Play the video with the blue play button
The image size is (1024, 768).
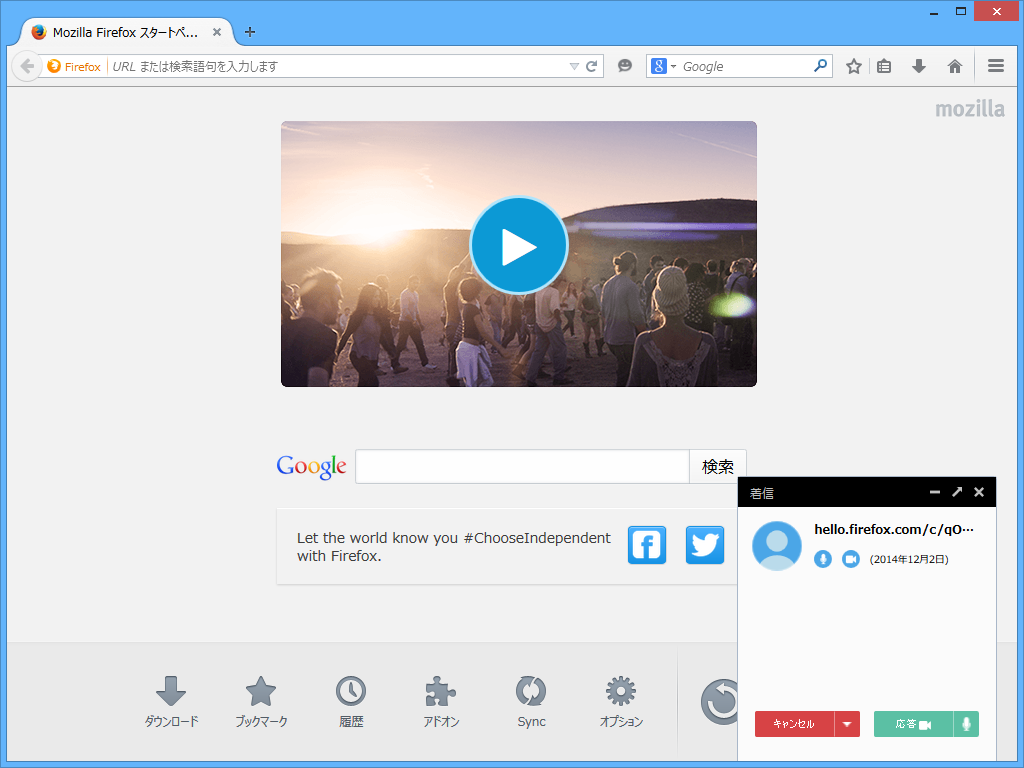tap(519, 246)
